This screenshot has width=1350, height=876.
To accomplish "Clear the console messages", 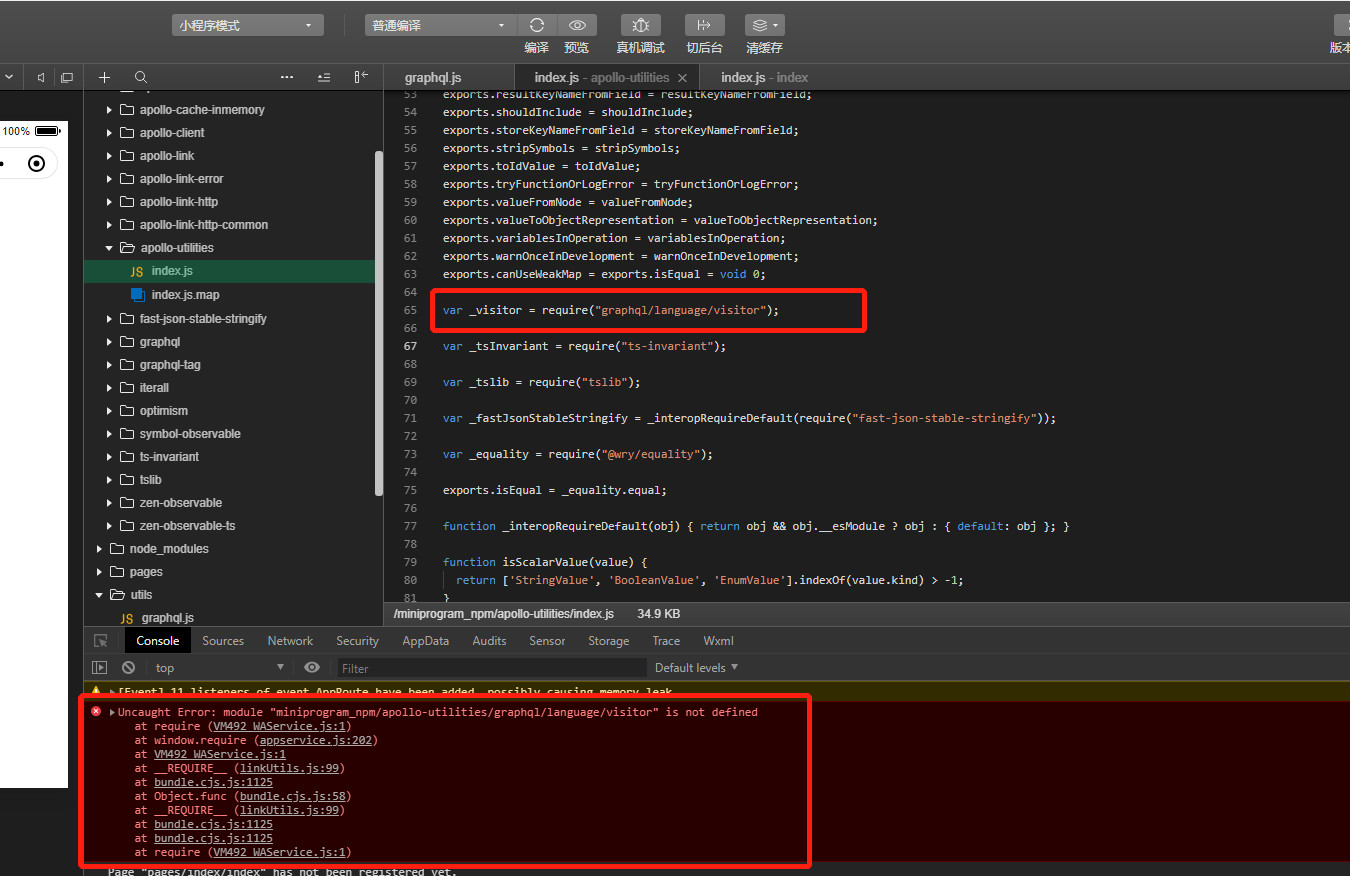I will 128,668.
